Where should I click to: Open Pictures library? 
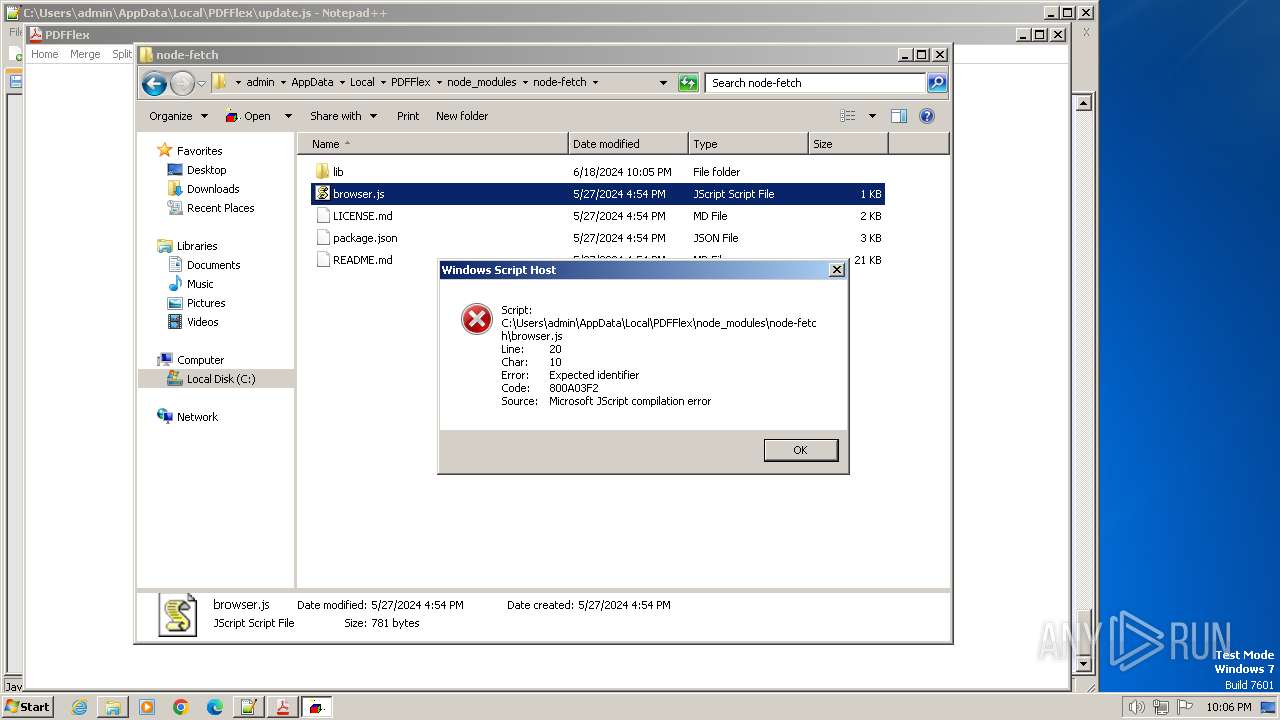206,303
